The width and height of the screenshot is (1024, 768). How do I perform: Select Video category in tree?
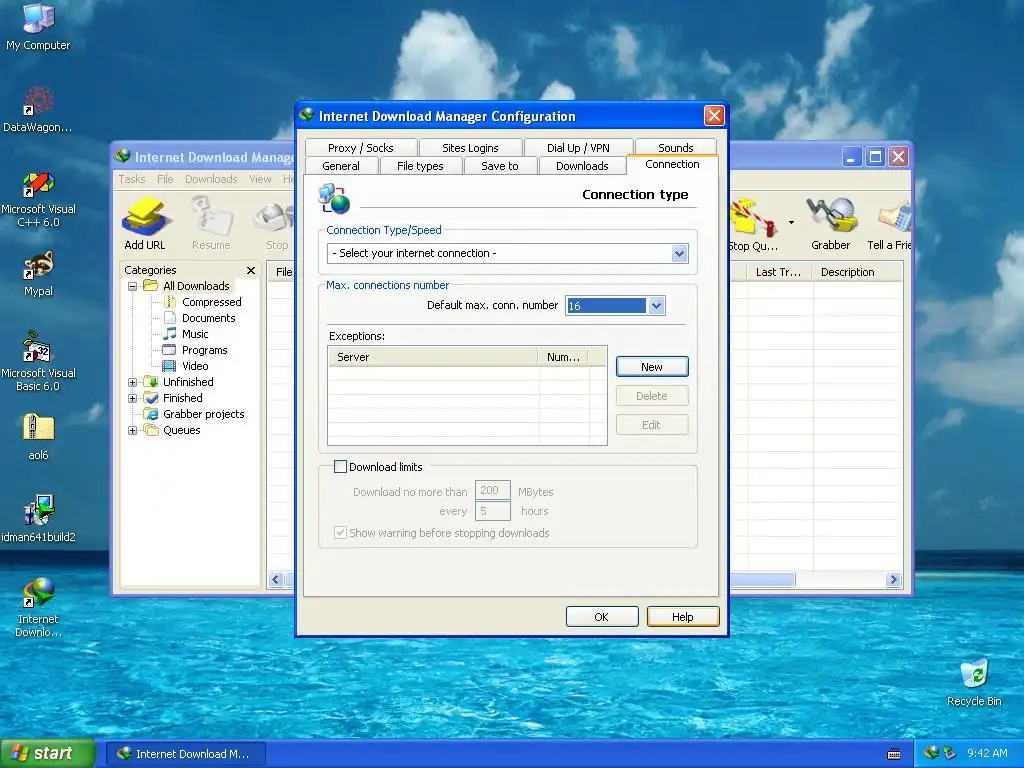point(195,366)
